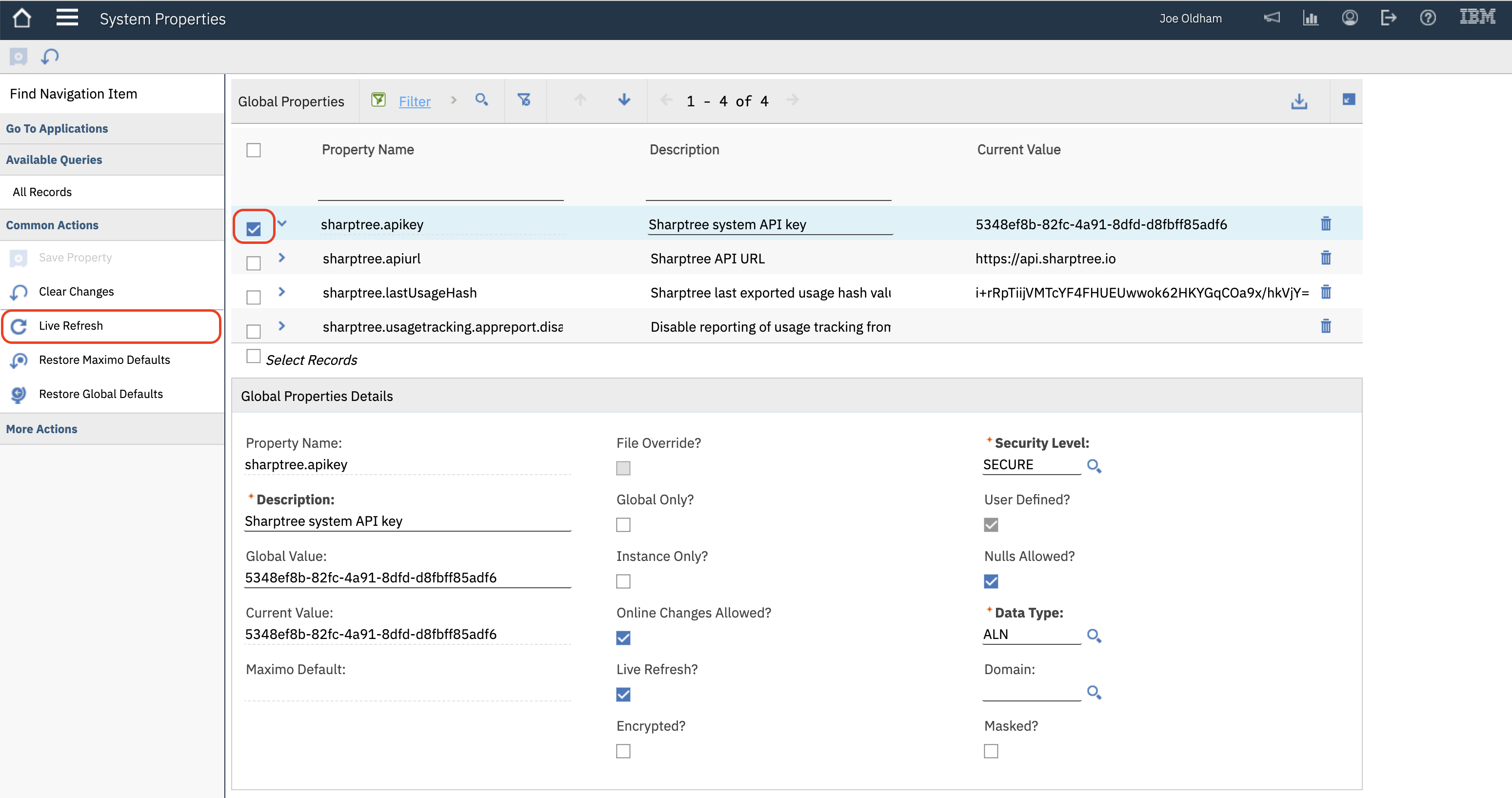Toggle the Global Only checkbox
The width and height of the screenshot is (1512, 798).
tap(623, 524)
